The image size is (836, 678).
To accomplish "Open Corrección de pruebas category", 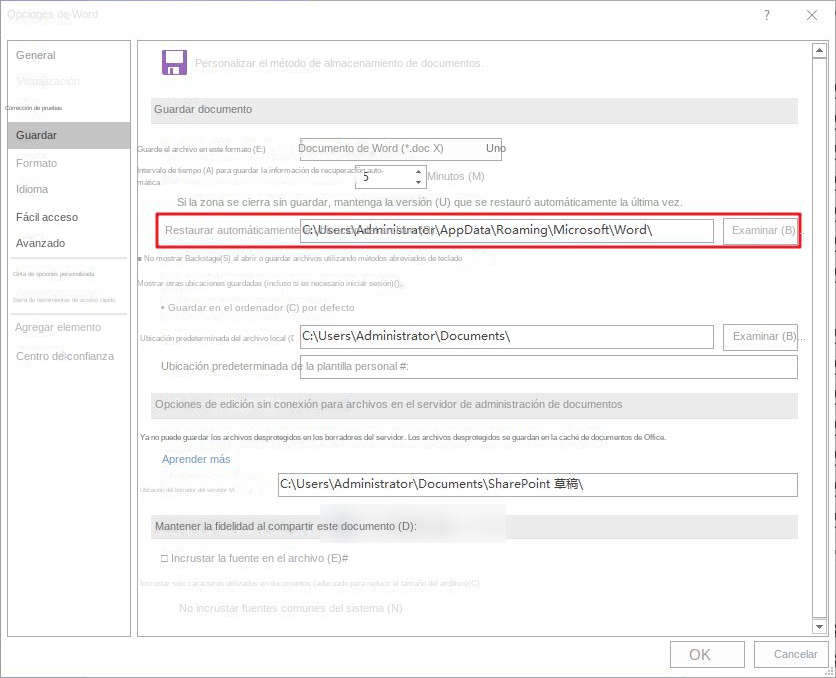I will (x=34, y=108).
